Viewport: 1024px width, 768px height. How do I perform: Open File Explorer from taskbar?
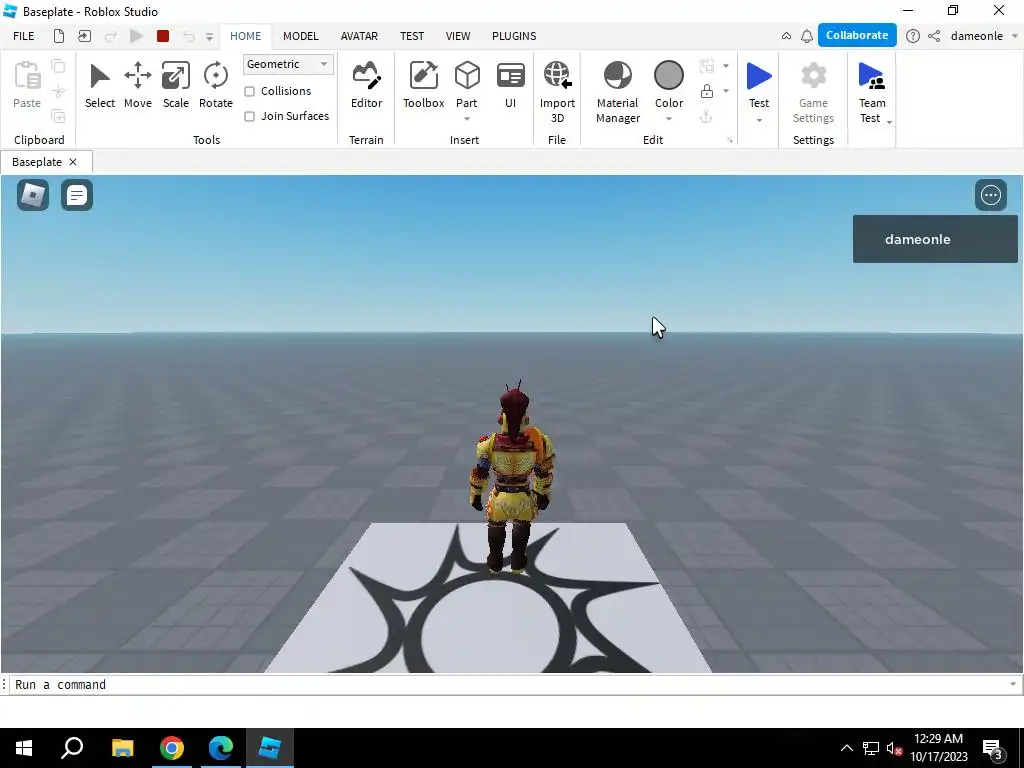pyautogui.click(x=122, y=748)
